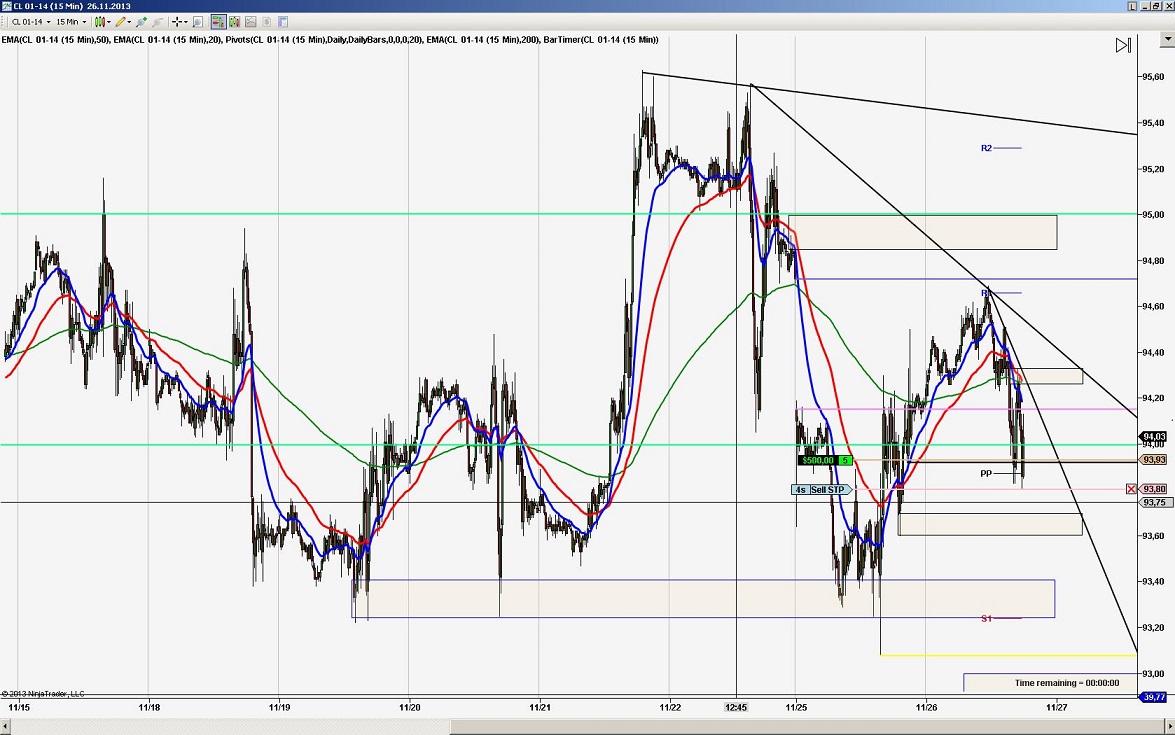
Task: Toggle the highlighted Chart Trader panel icon
Action: [217, 21]
